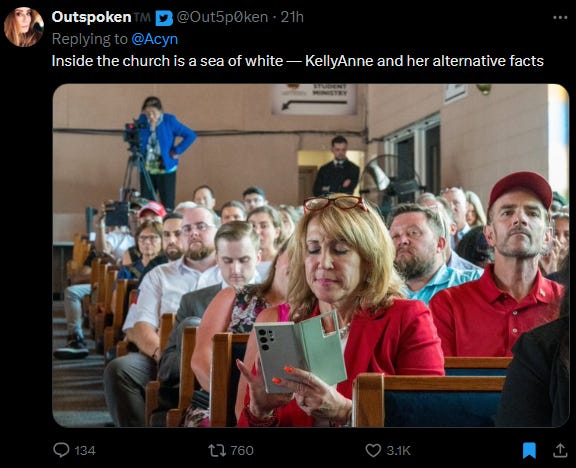View the 134 replies count
Viewport: 576px width, 468px height.
(85, 450)
